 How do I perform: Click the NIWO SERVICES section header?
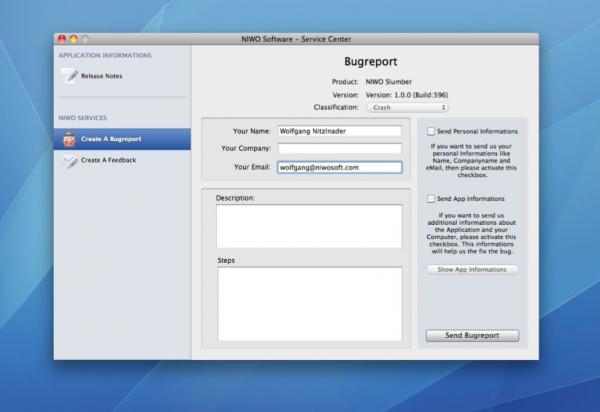(83, 118)
